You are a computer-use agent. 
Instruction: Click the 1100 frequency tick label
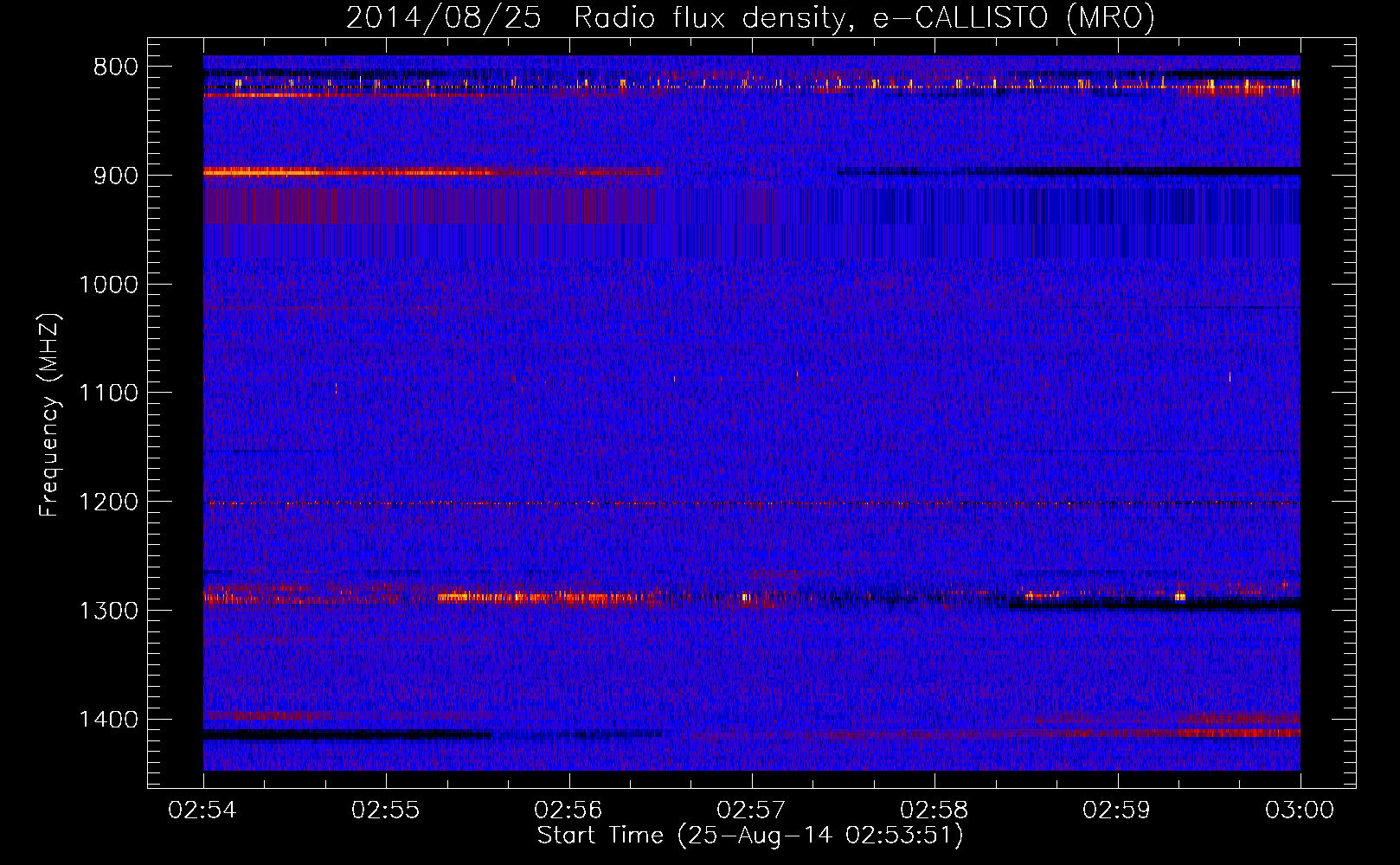pos(108,394)
